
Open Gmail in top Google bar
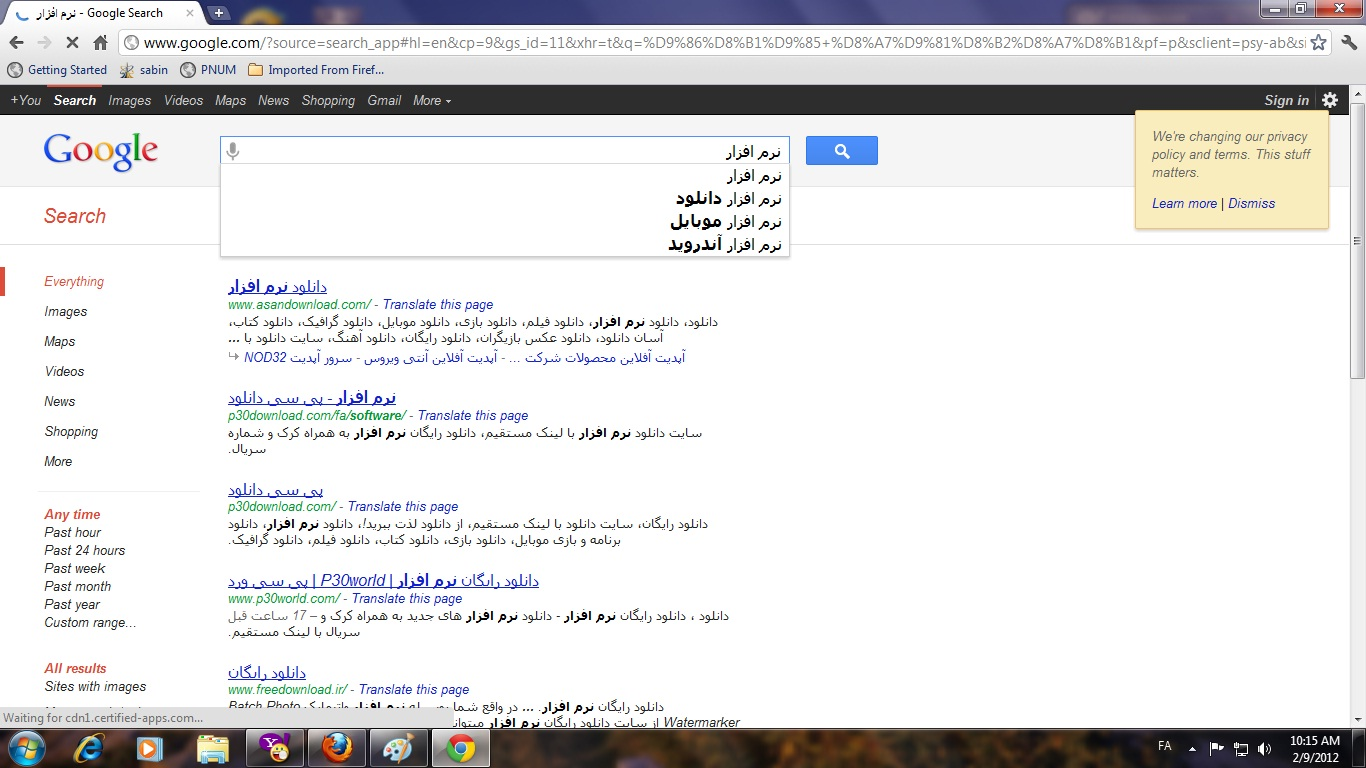coord(384,100)
